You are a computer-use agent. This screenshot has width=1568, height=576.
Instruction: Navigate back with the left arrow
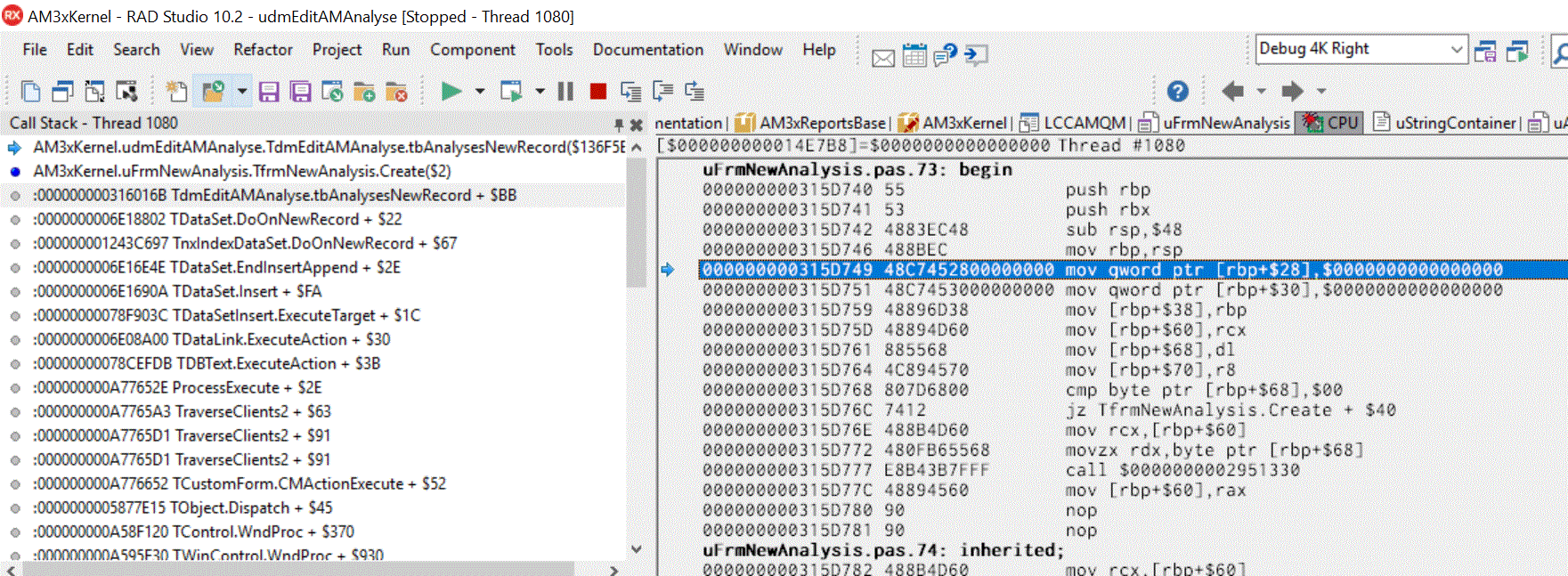point(1232,91)
